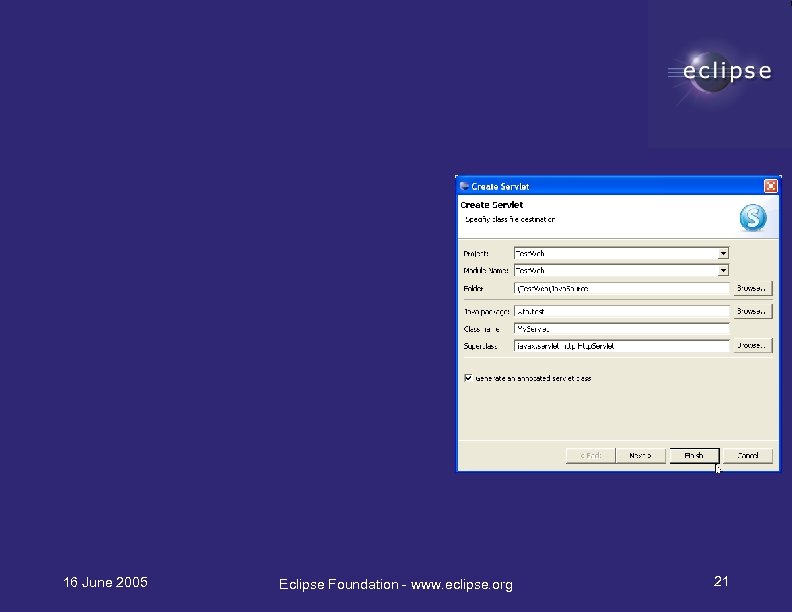Click the '16 June 2005' date text
Image resolution: width=792 pixels, height=612 pixels.
105,582
